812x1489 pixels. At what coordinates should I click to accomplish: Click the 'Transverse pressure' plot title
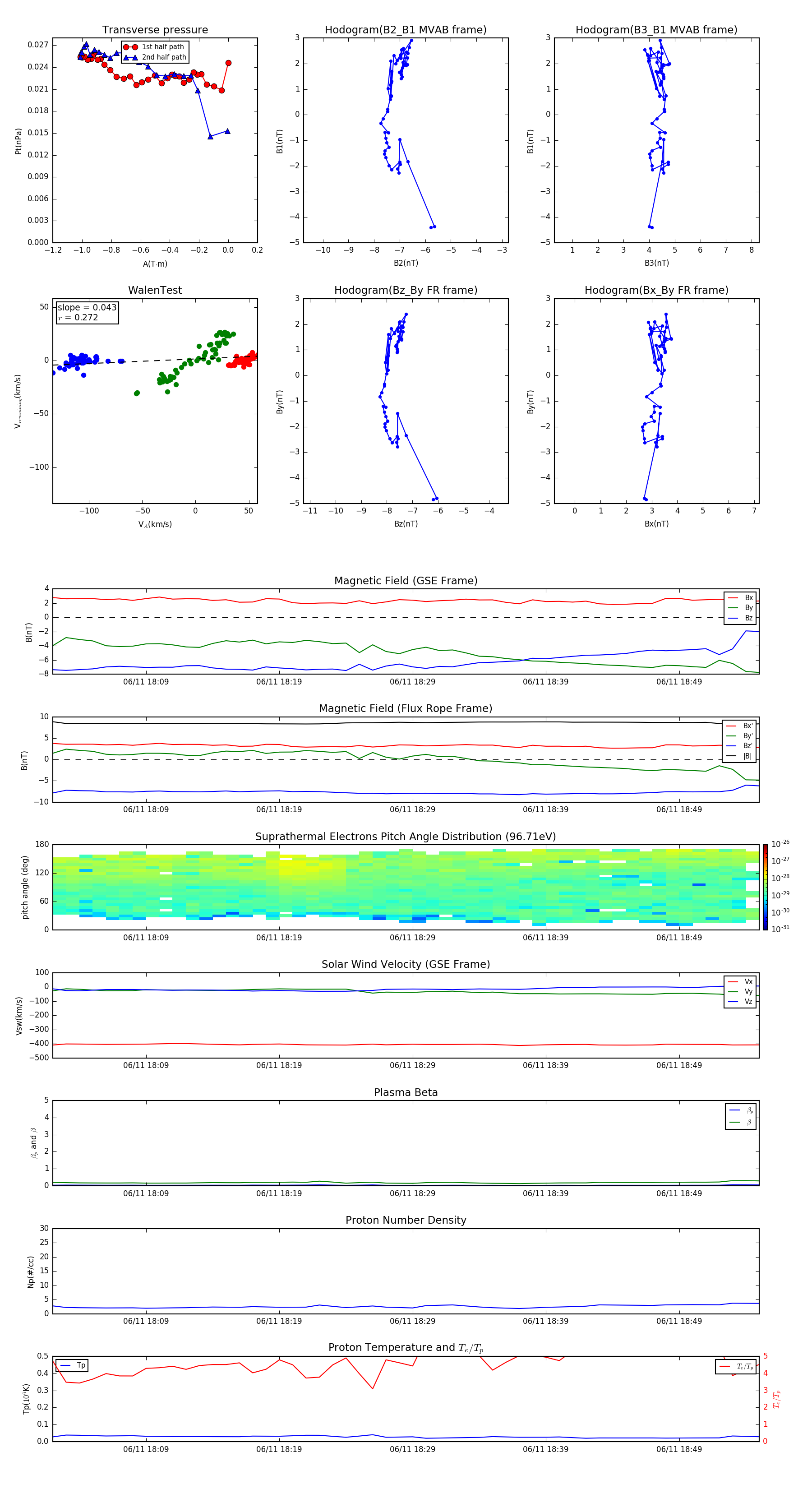point(155,30)
